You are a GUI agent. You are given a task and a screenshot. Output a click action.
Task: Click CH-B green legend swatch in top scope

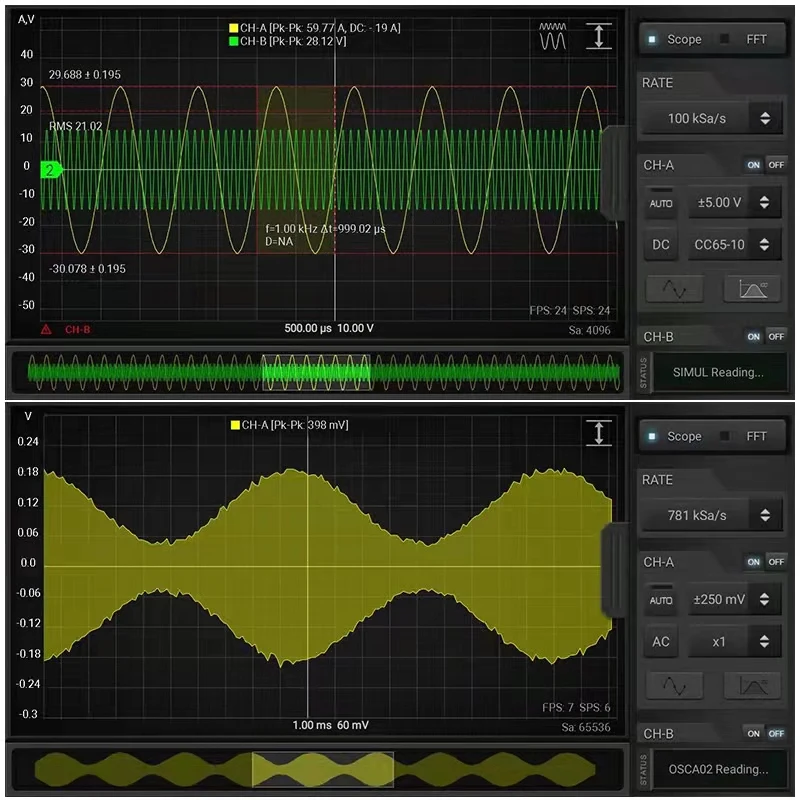point(234,41)
